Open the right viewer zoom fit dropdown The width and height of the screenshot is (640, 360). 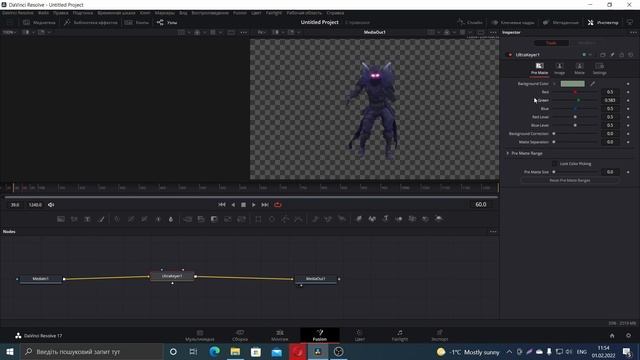click(262, 32)
